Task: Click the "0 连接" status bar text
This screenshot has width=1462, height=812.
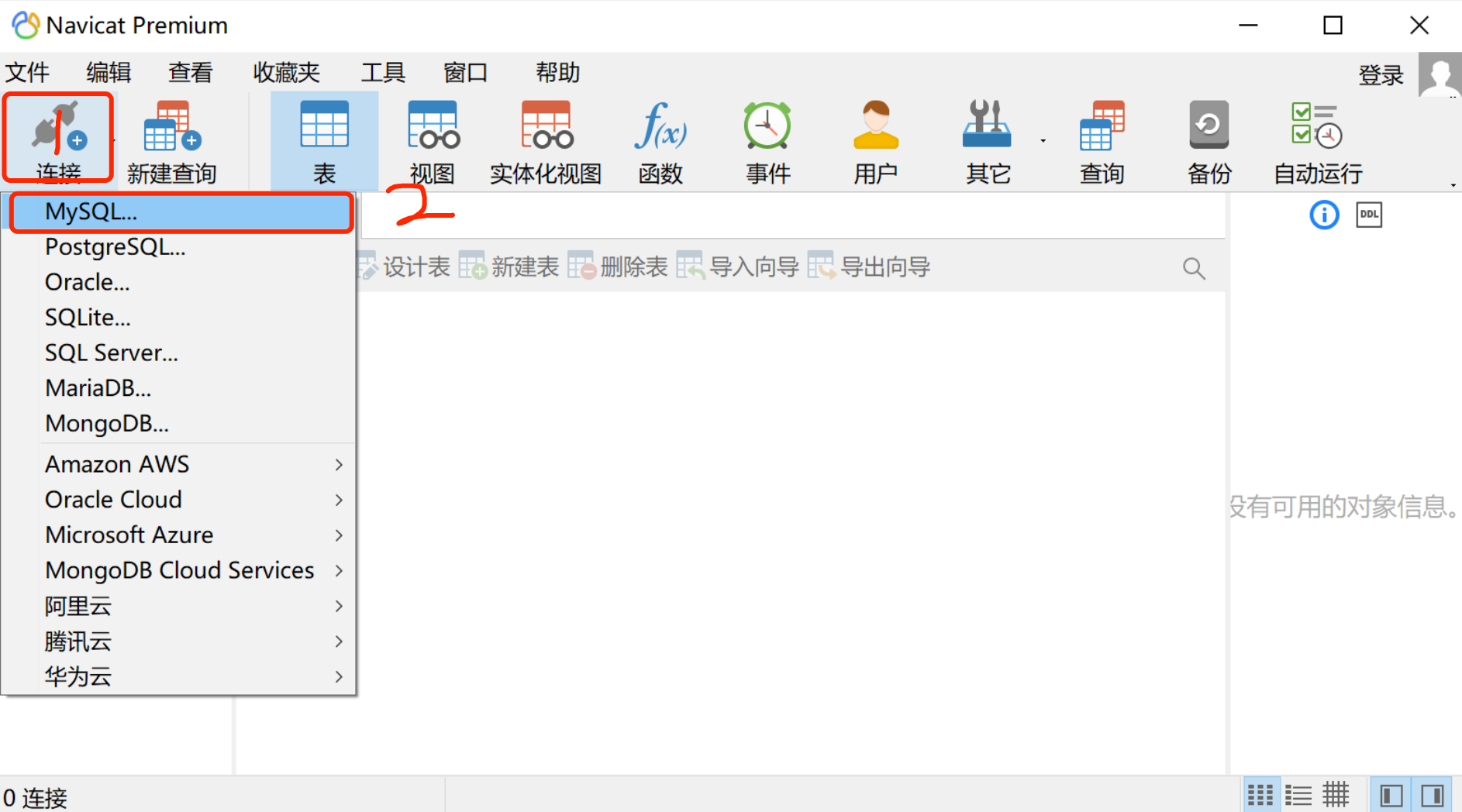Action: click(x=35, y=797)
